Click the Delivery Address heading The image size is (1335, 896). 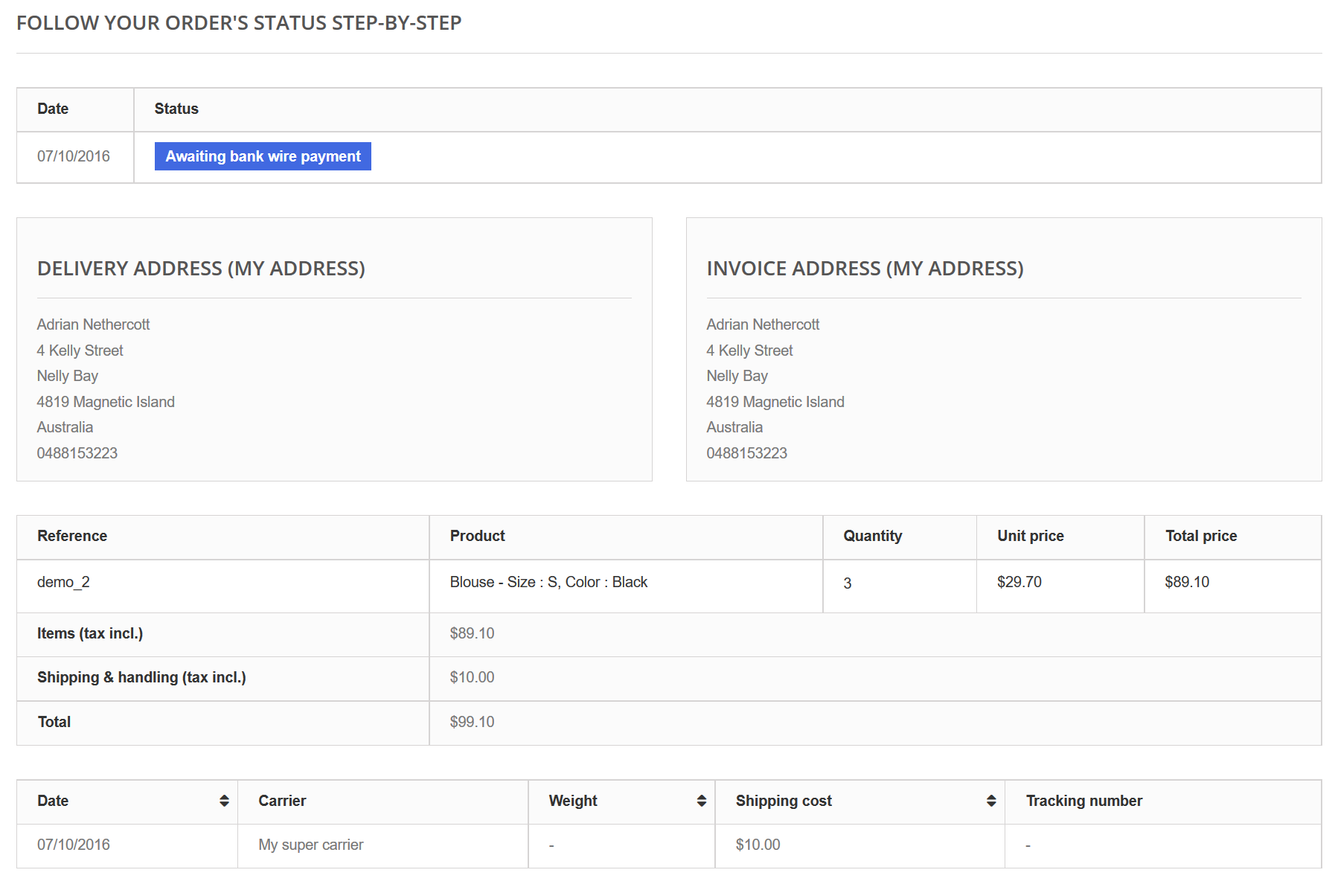tap(201, 269)
